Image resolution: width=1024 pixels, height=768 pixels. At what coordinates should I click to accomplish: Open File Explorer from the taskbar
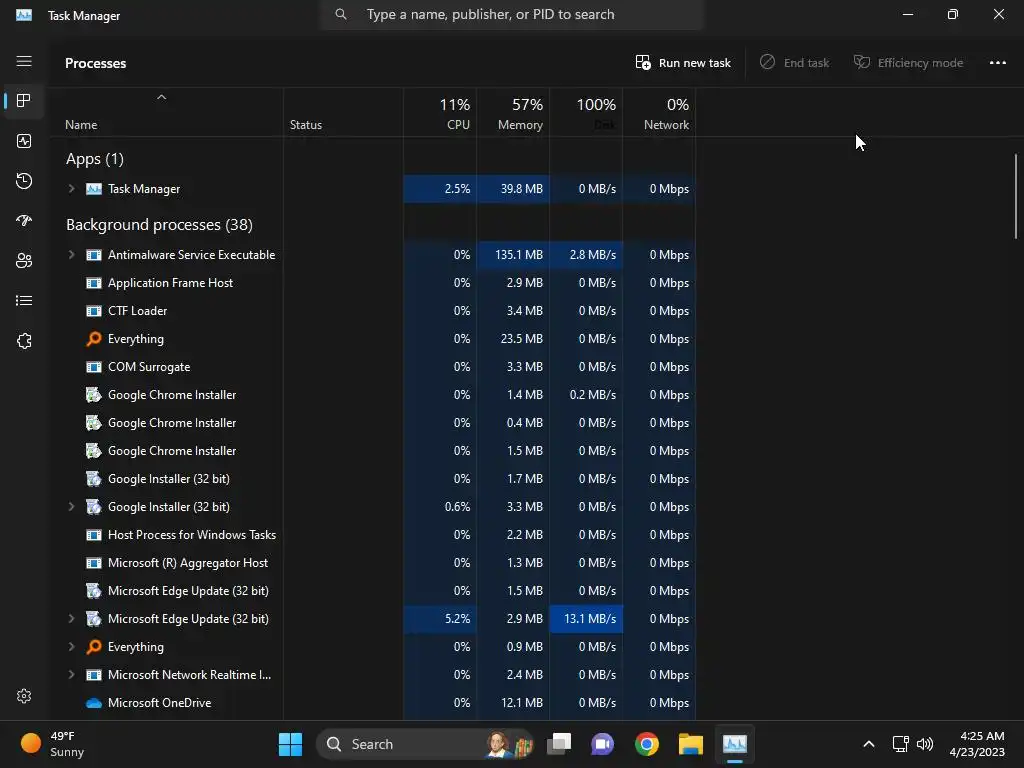(690, 744)
